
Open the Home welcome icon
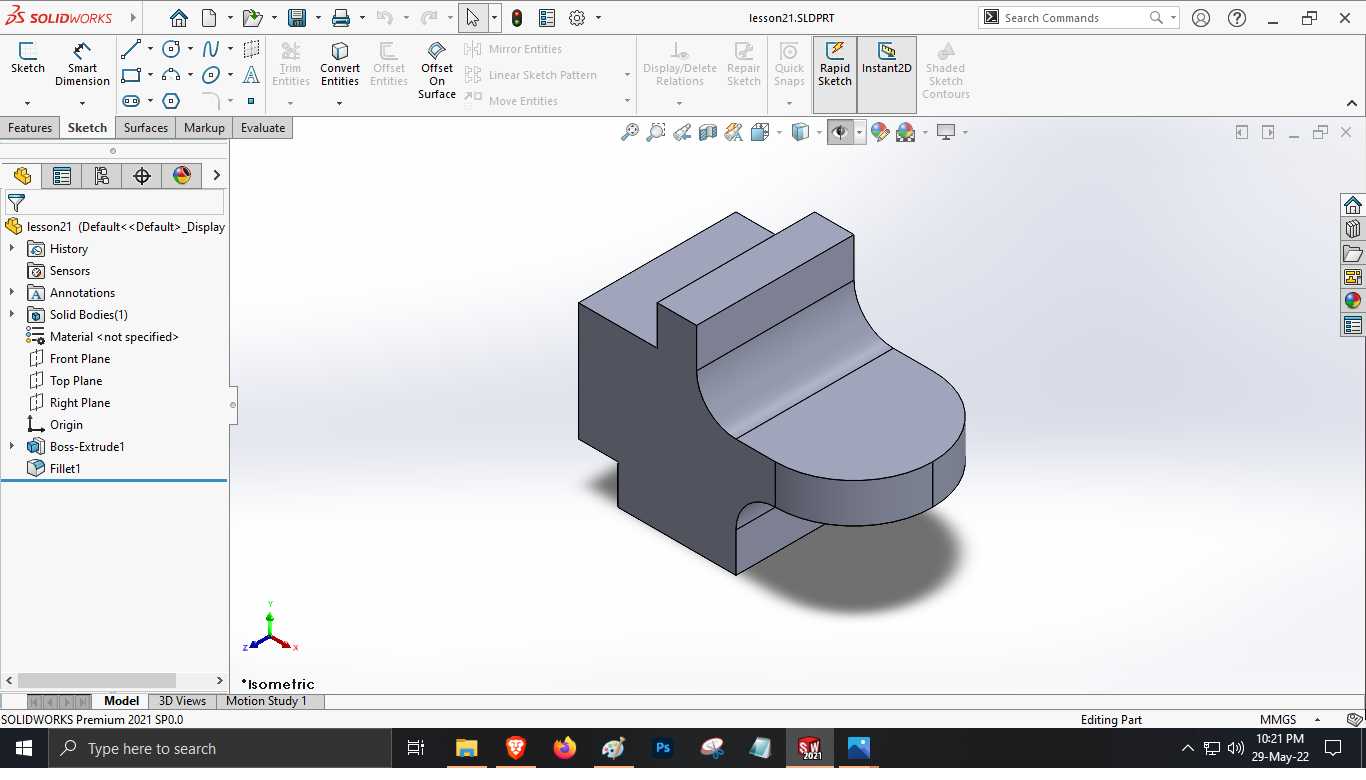(x=178, y=18)
